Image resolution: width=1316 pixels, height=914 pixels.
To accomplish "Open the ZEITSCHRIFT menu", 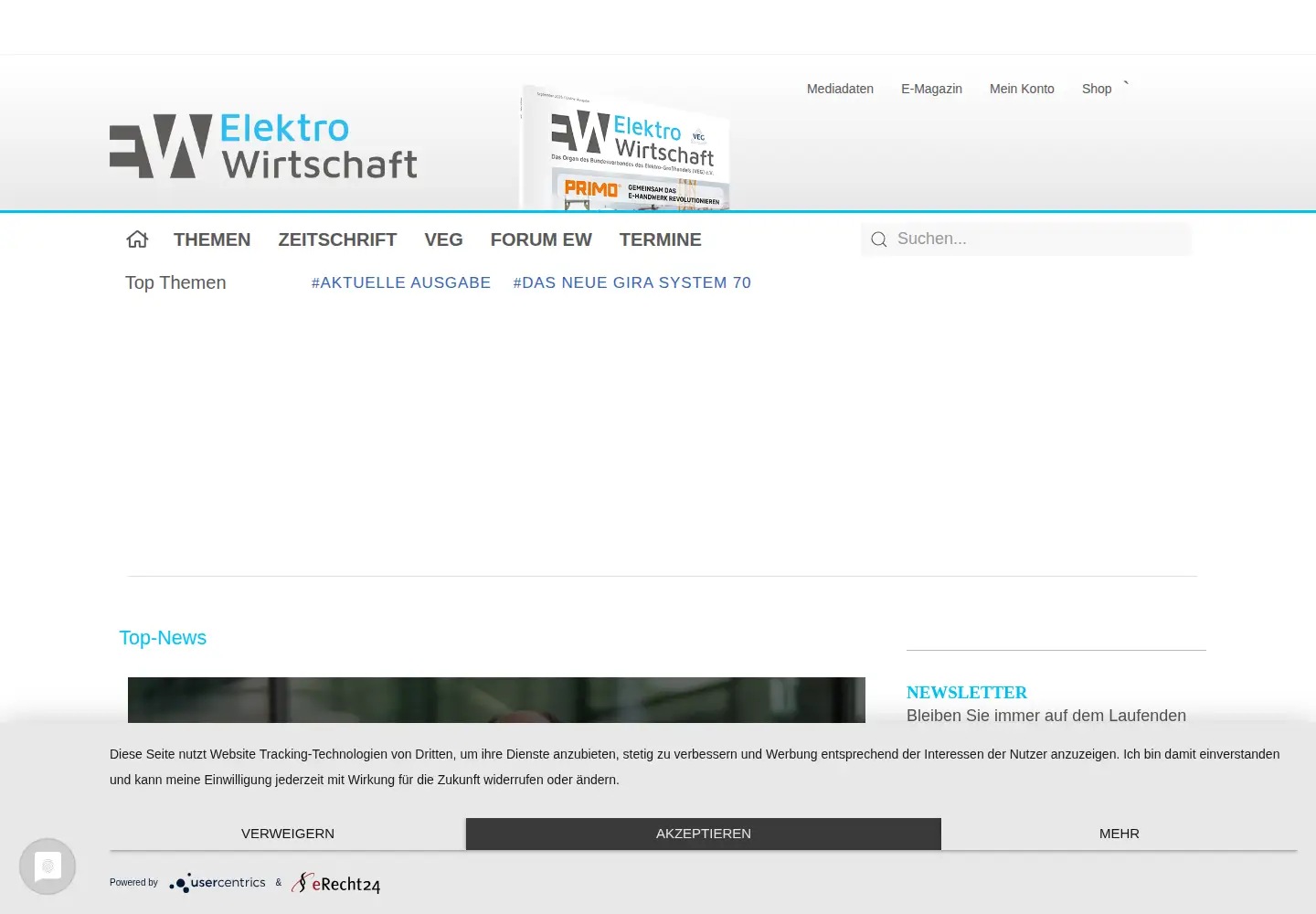I will (x=337, y=239).
